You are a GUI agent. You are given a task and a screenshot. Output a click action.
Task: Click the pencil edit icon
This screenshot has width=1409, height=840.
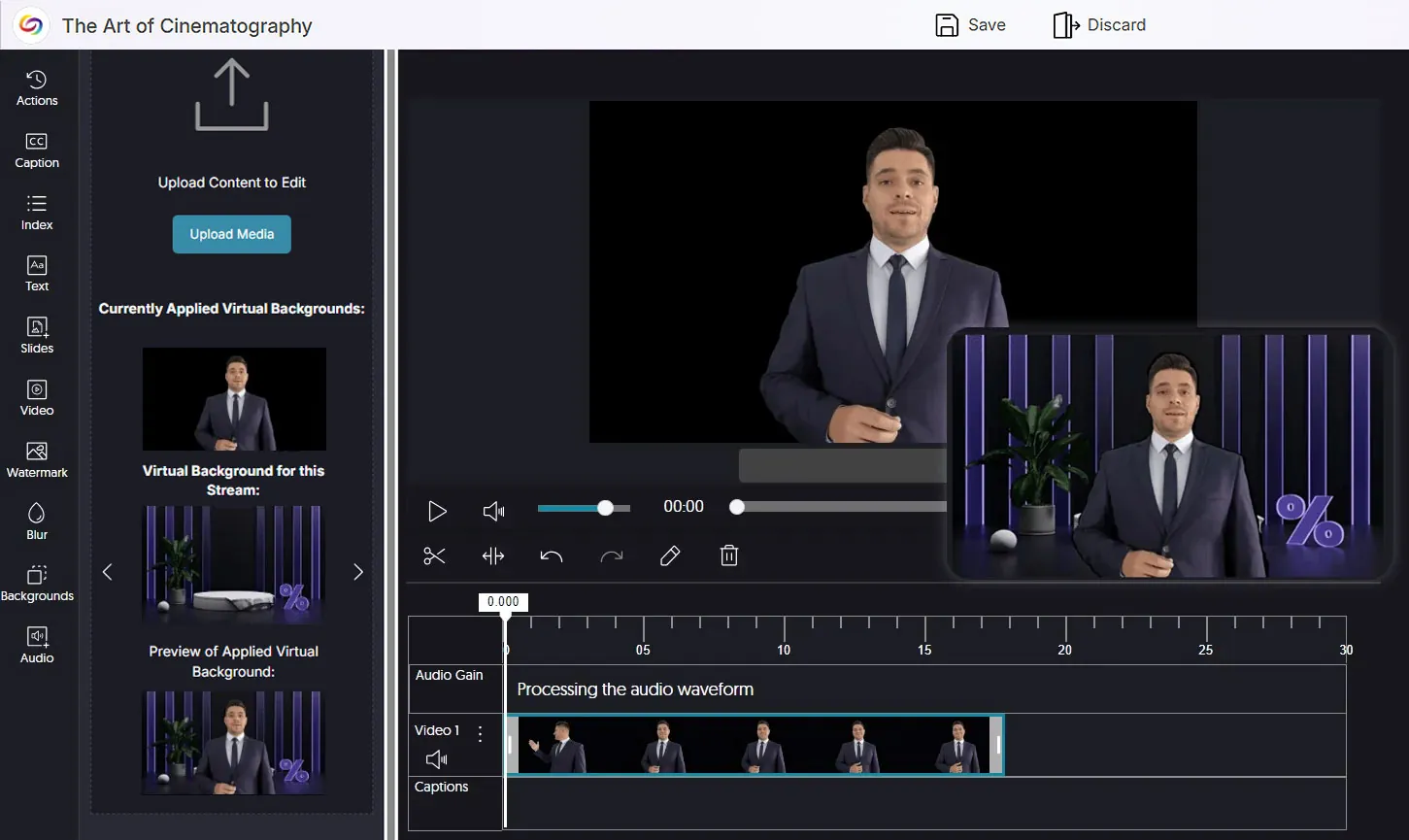click(x=670, y=555)
